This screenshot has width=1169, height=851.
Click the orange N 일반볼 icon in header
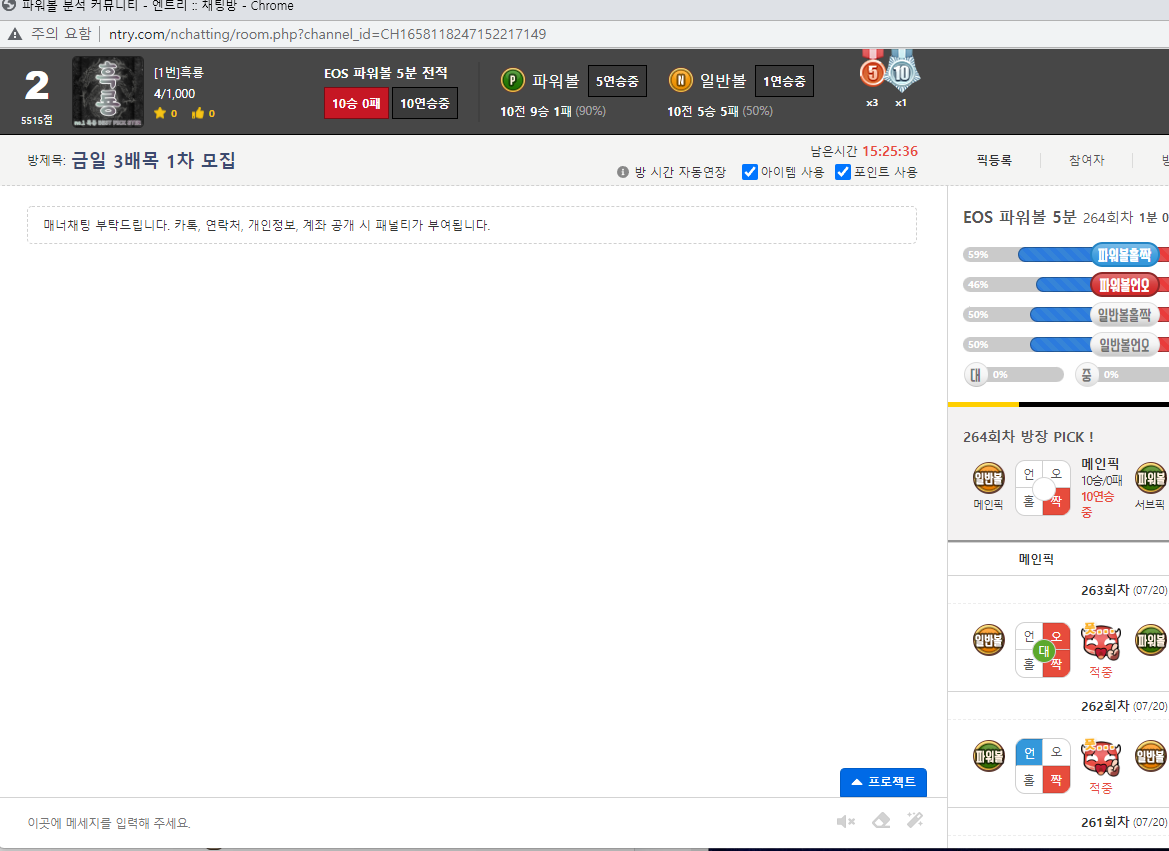click(x=680, y=80)
